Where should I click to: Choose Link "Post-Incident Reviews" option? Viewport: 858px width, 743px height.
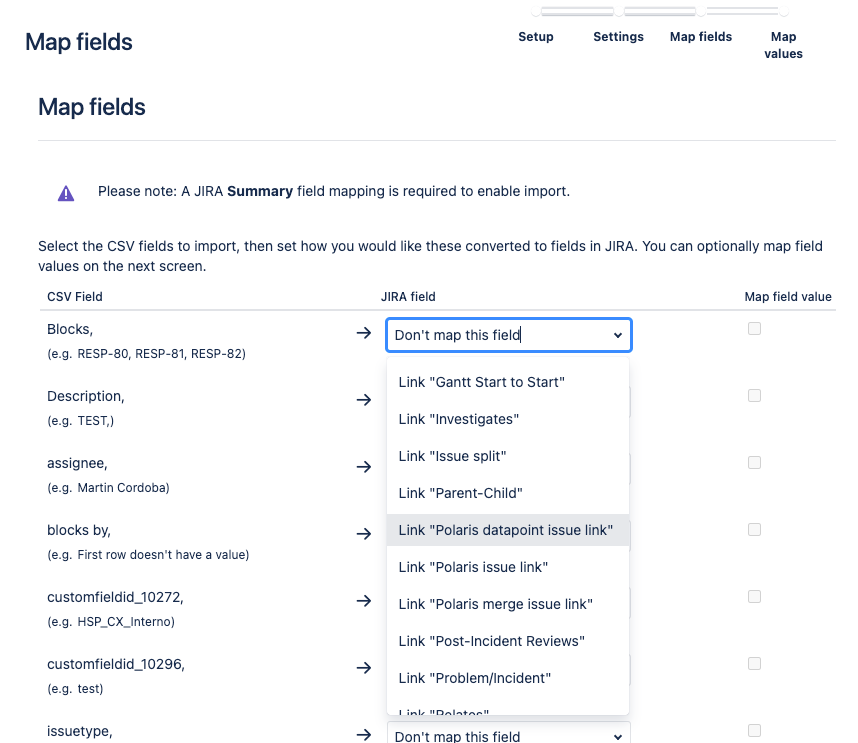click(x=508, y=641)
